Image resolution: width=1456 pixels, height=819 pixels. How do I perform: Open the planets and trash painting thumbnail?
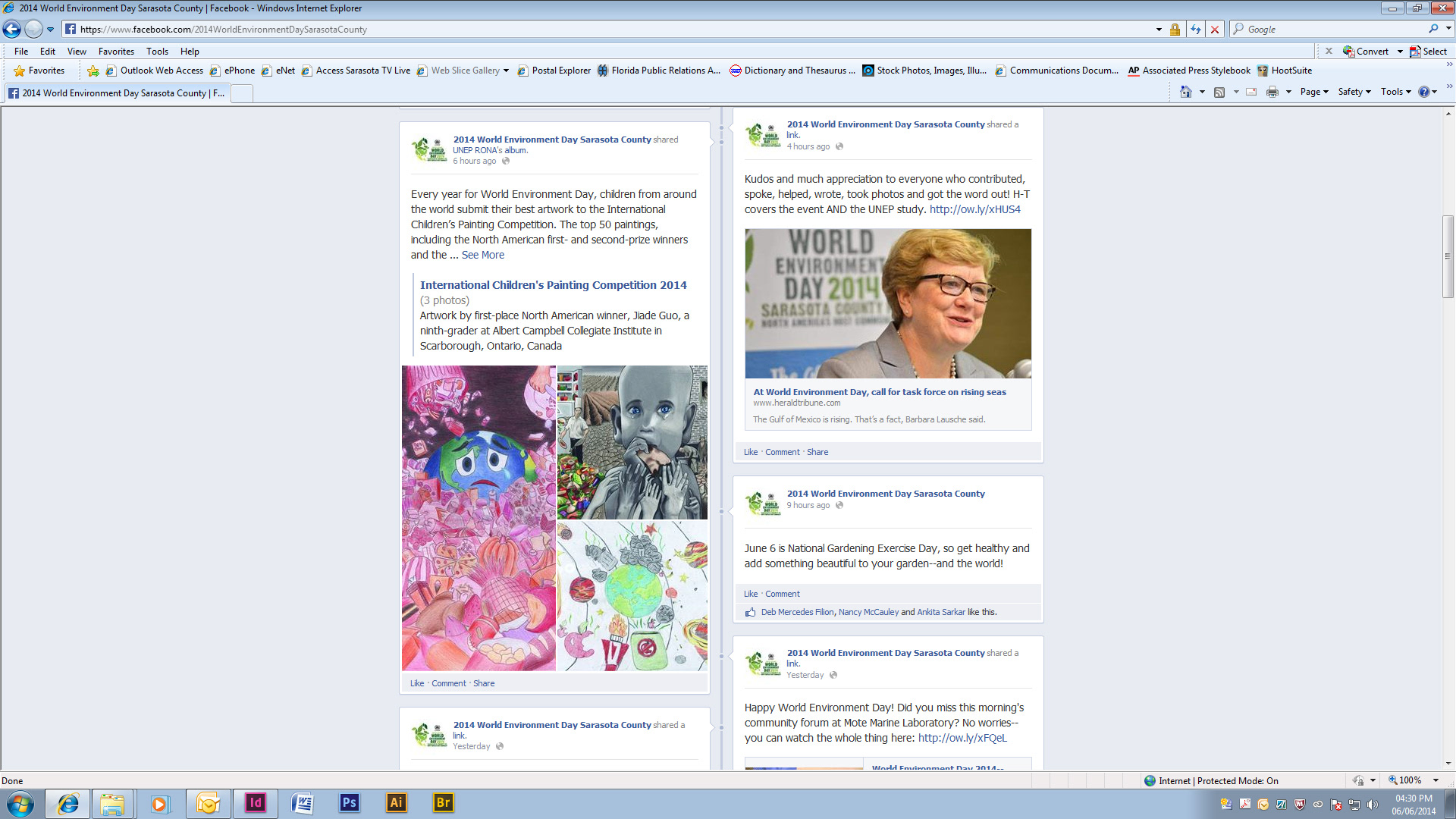[632, 596]
